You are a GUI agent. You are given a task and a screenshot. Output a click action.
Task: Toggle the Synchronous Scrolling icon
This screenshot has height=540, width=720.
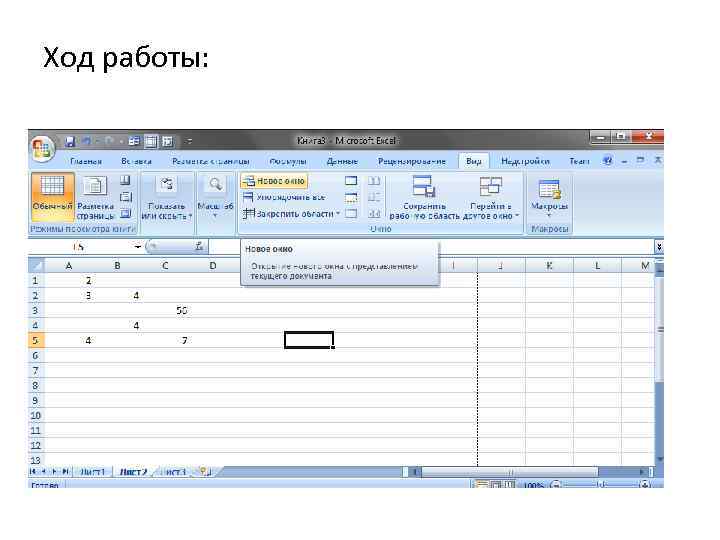pos(374,197)
